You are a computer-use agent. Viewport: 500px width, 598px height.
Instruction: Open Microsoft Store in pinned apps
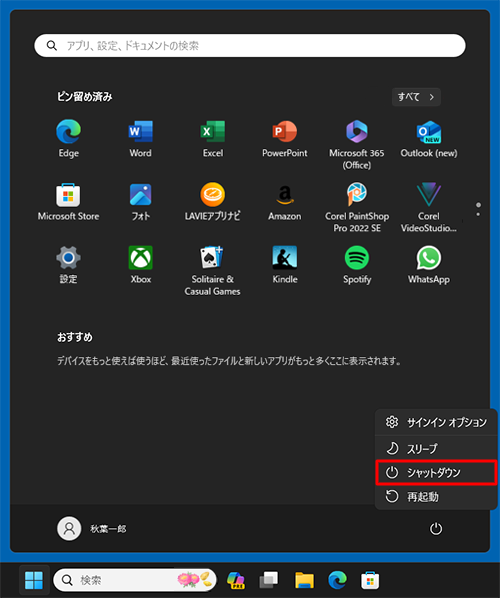[x=68, y=202]
